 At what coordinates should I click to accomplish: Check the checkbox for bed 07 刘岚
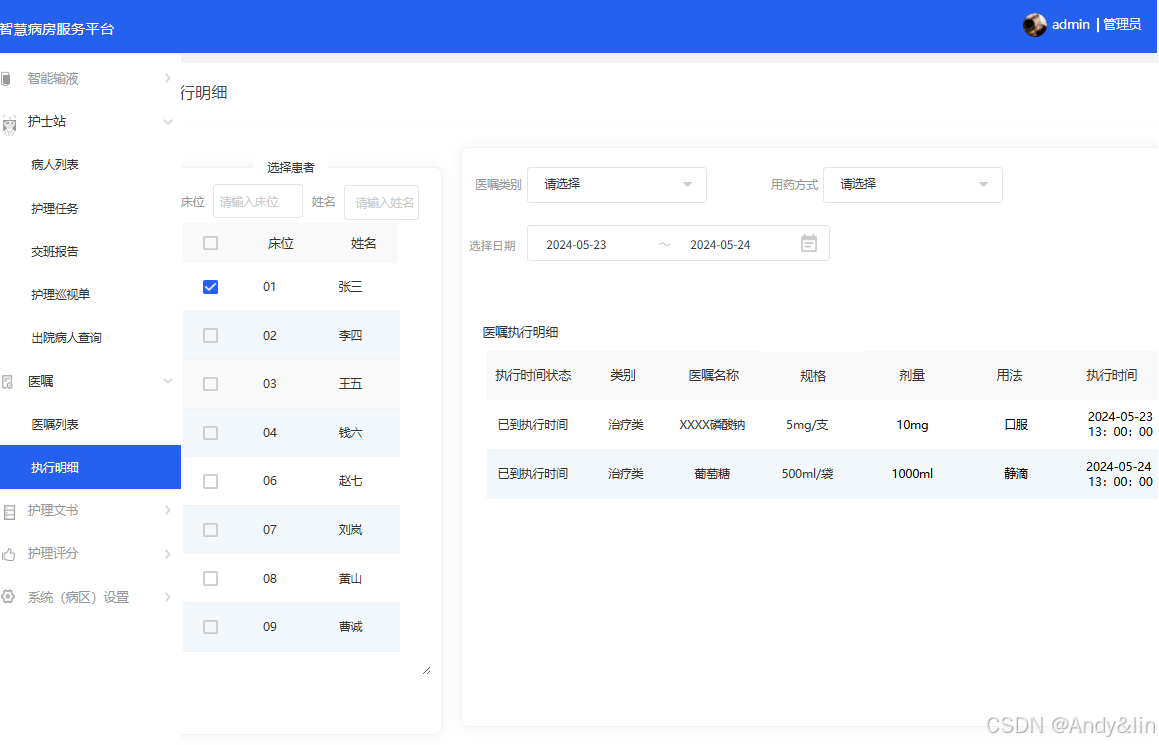point(211,530)
